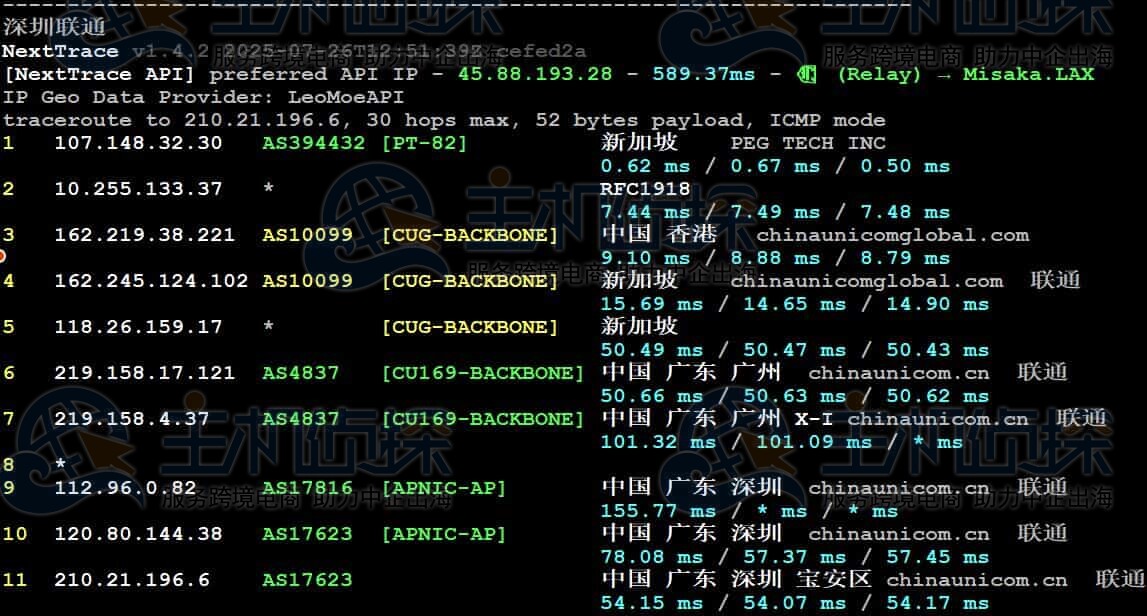Viewport: 1147px width, 616px height.
Task: Click hop 9 IP 112.96.0.82
Action: coord(126,488)
